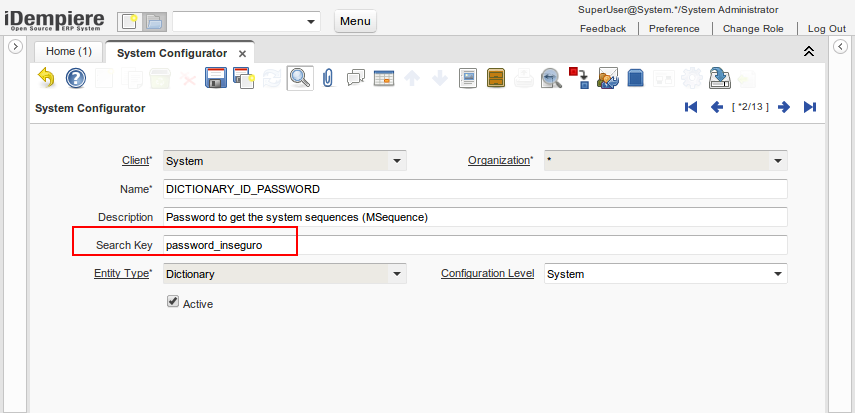
Task: Click the Find record magnifier icon
Action: 299,78
